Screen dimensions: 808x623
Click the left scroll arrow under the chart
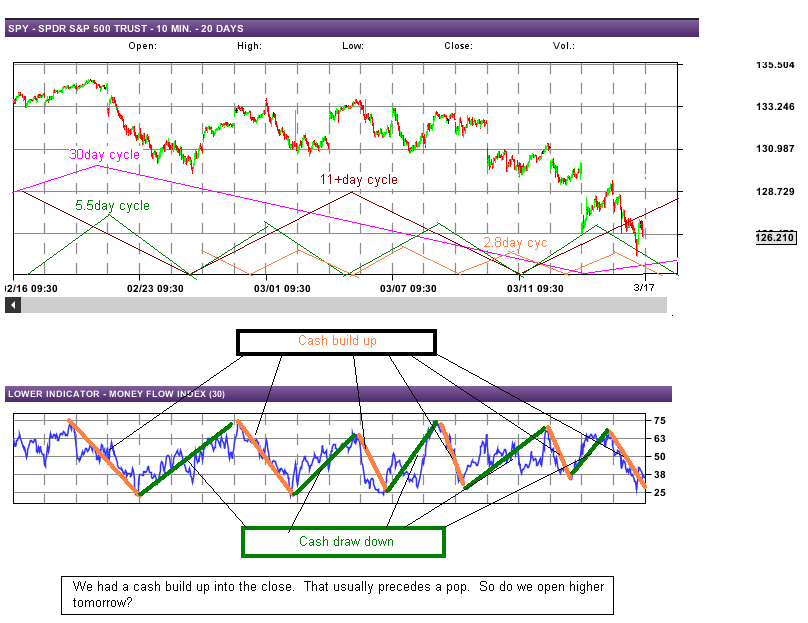click(13, 305)
